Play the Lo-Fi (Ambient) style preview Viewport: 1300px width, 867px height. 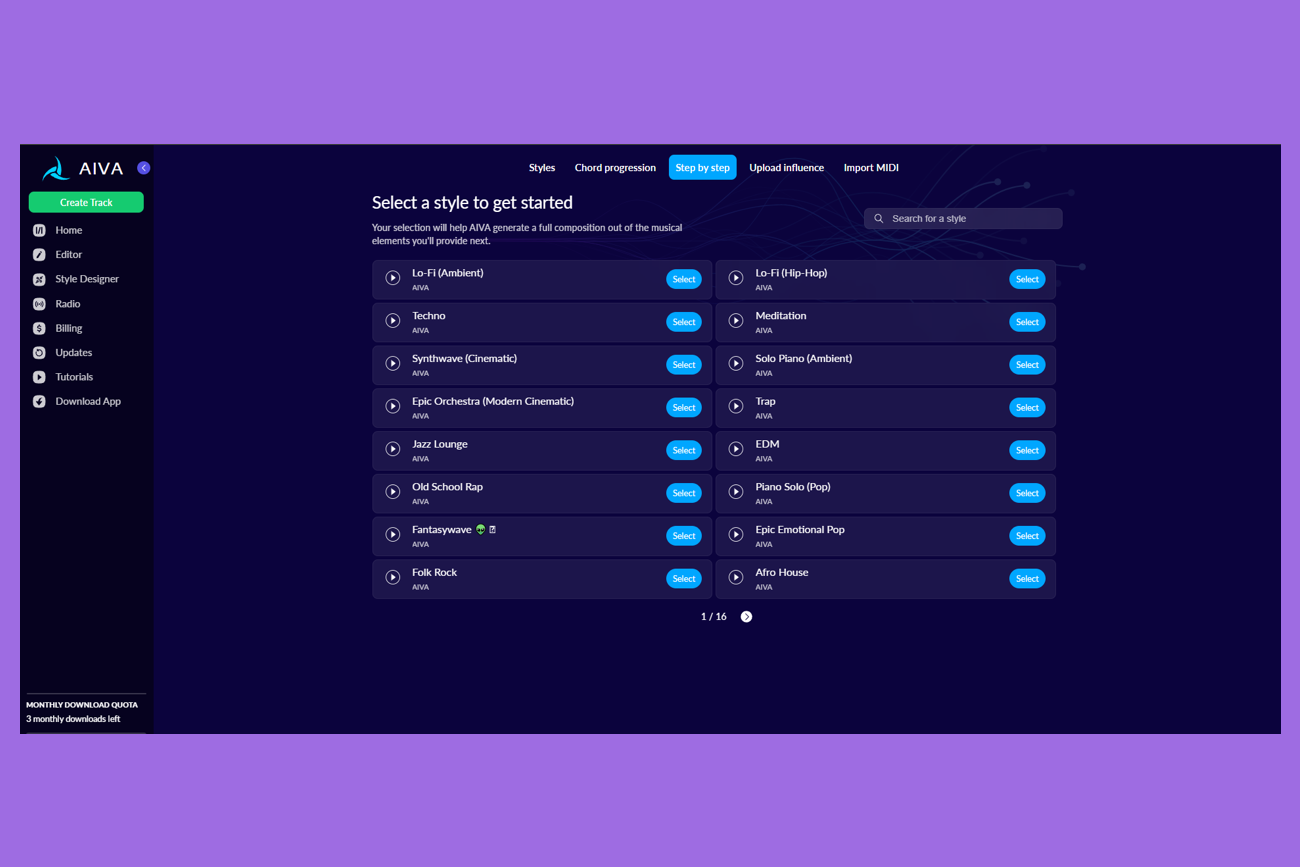393,278
